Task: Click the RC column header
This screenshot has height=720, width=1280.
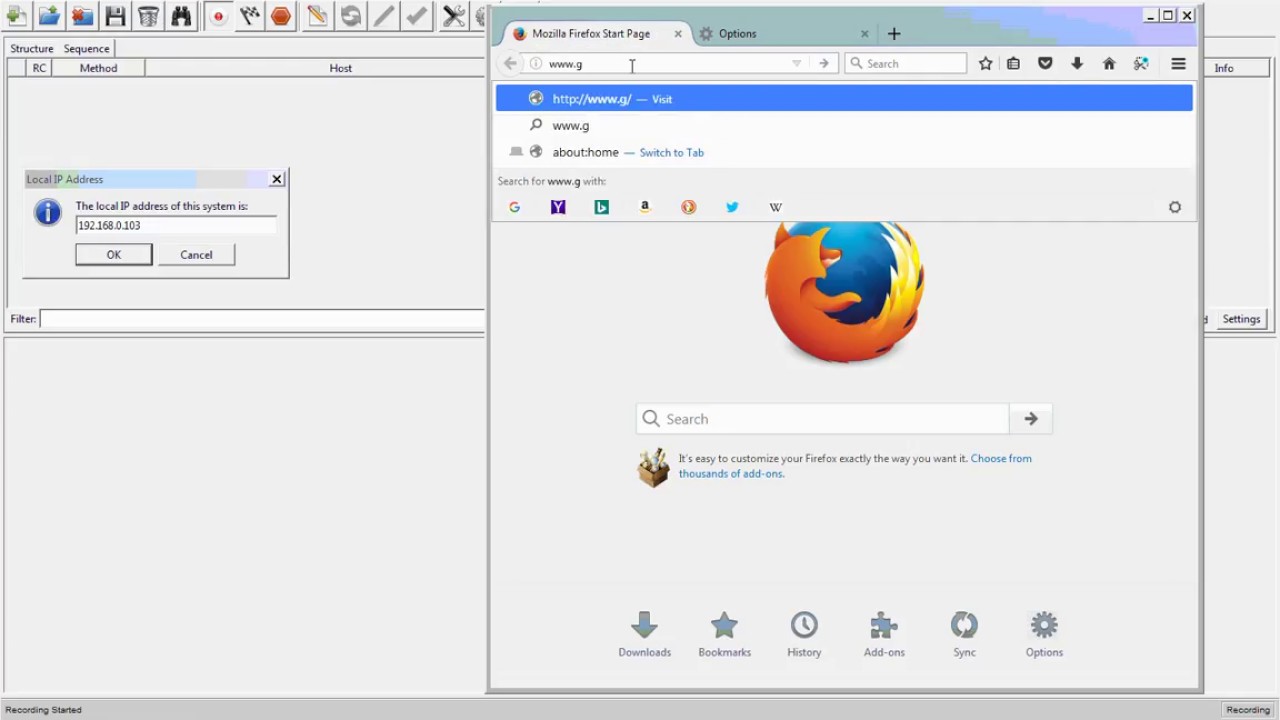Action: [x=39, y=68]
